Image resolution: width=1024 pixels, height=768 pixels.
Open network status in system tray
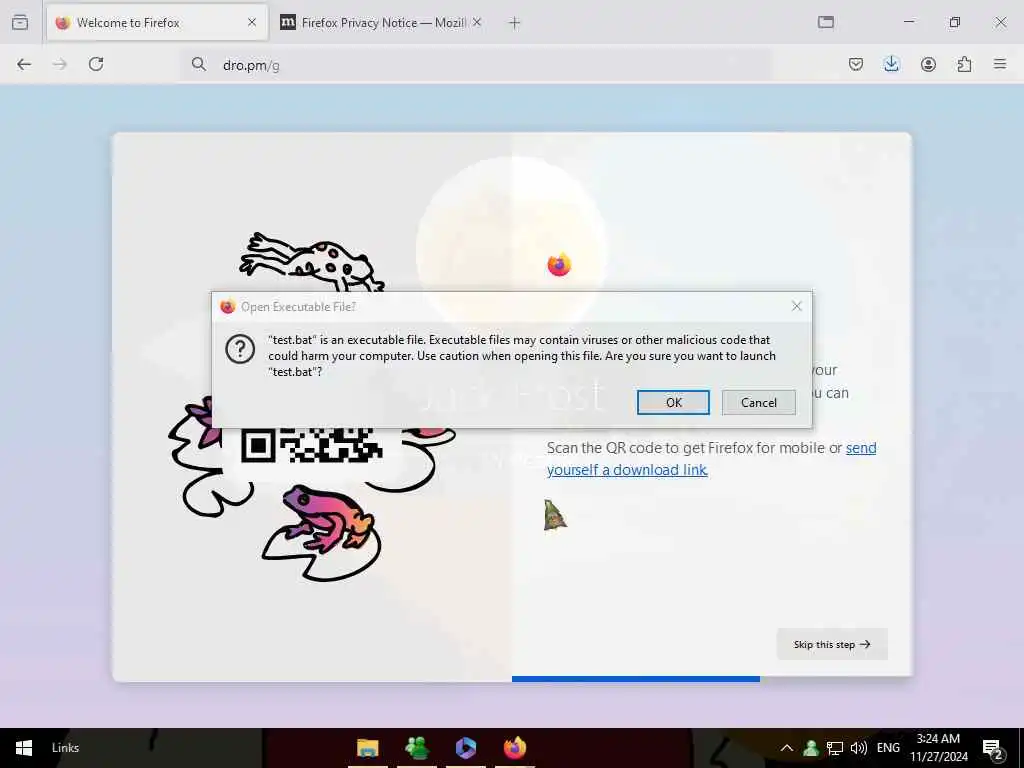[835, 748]
